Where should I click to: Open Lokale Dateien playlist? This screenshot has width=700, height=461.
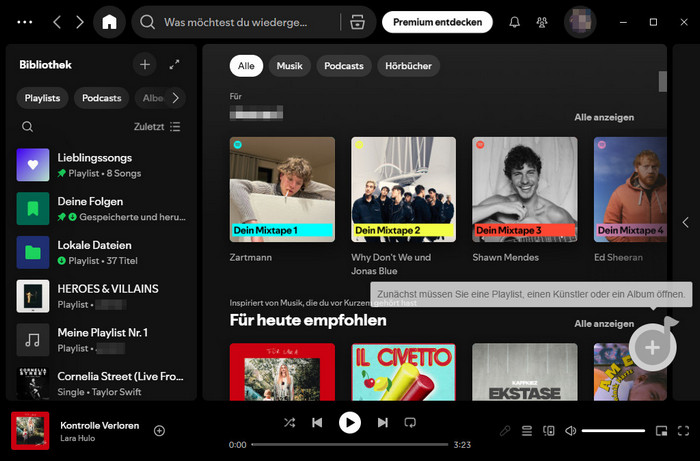(101, 253)
